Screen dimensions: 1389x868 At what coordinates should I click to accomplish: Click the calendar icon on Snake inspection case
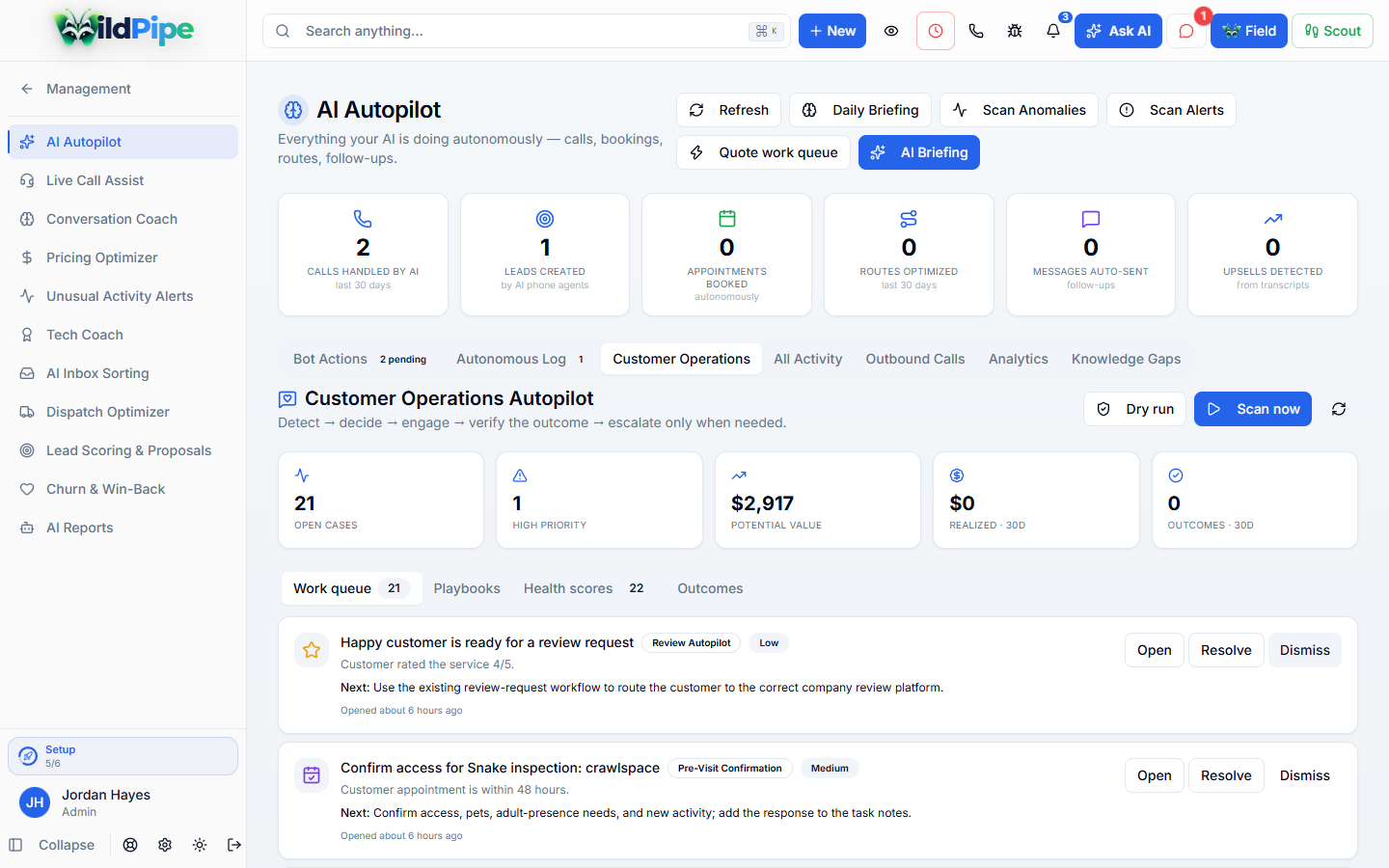(x=312, y=775)
